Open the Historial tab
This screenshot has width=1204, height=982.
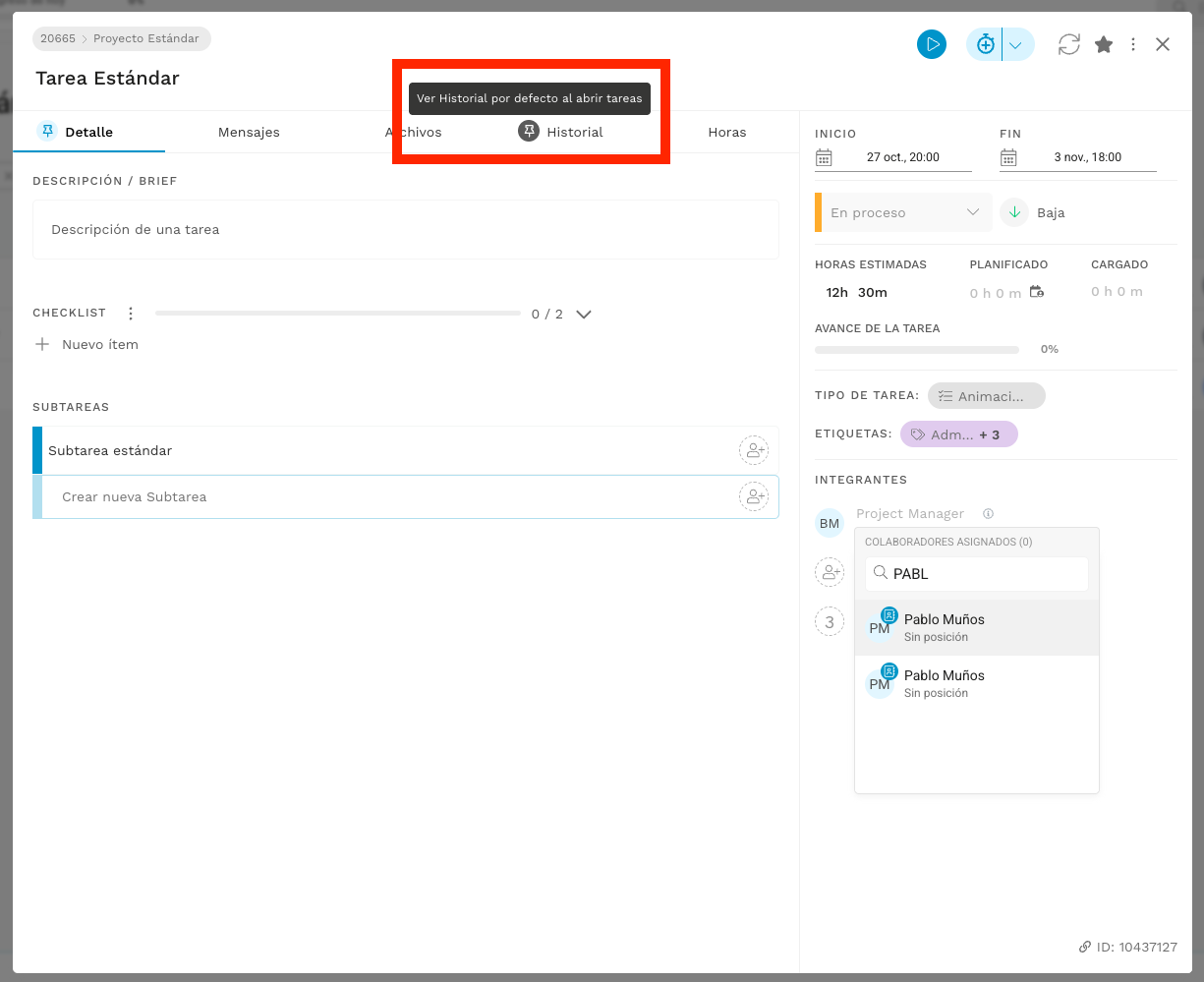[575, 132]
